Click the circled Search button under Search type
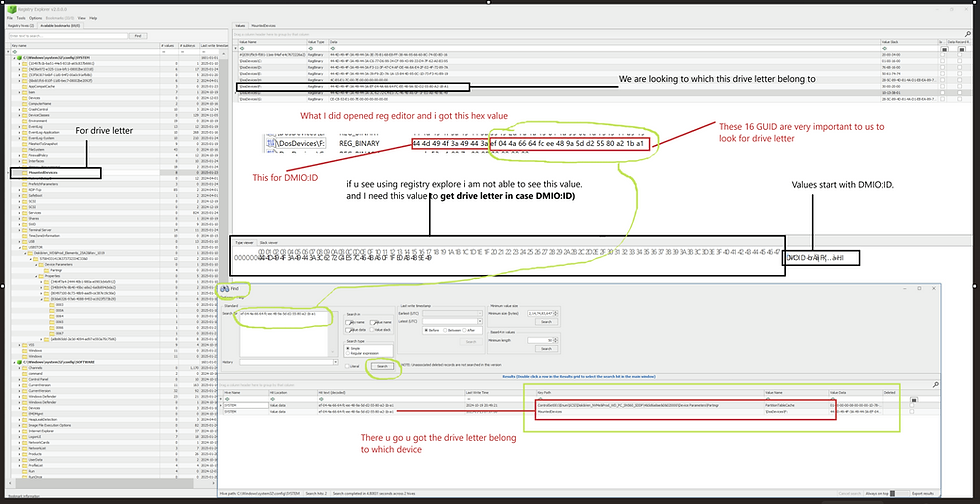The width and height of the screenshot is (980, 504). click(382, 366)
